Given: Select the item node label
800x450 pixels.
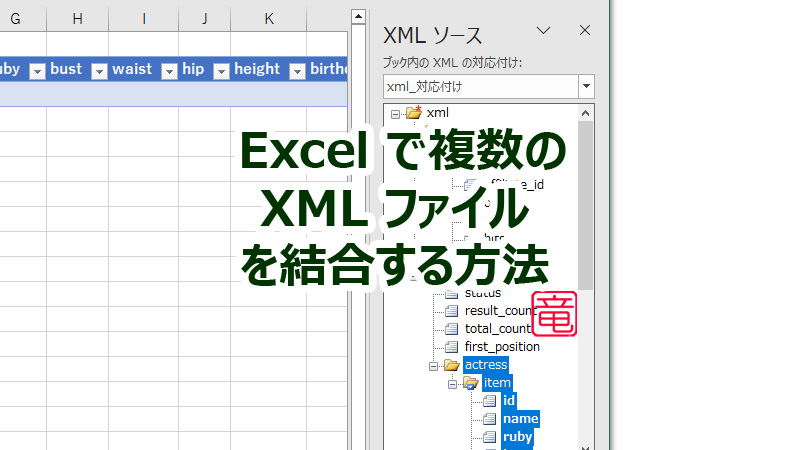Looking at the screenshot, I should click(x=497, y=383).
